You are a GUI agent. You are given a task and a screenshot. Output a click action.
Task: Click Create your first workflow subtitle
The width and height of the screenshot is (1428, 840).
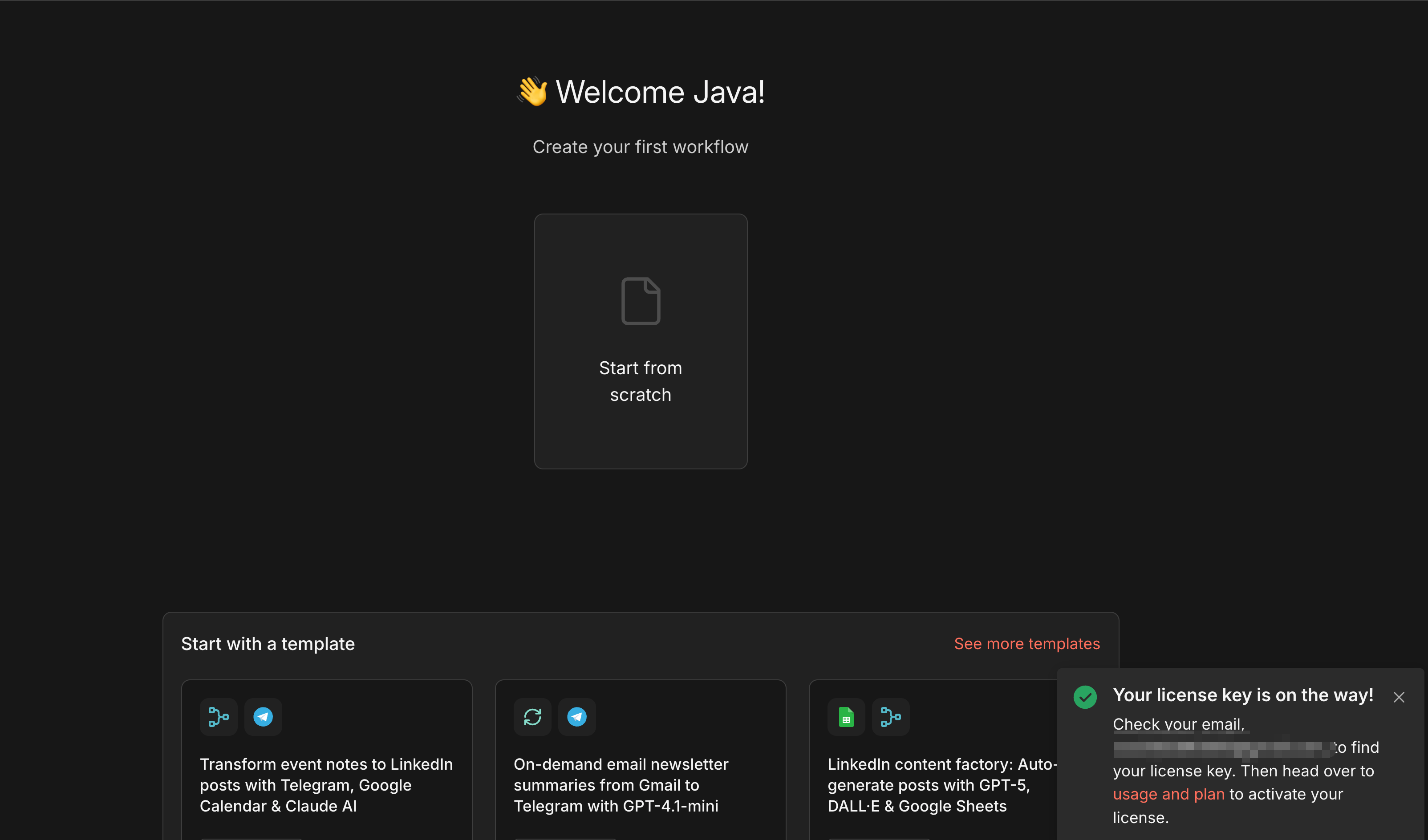tap(641, 147)
